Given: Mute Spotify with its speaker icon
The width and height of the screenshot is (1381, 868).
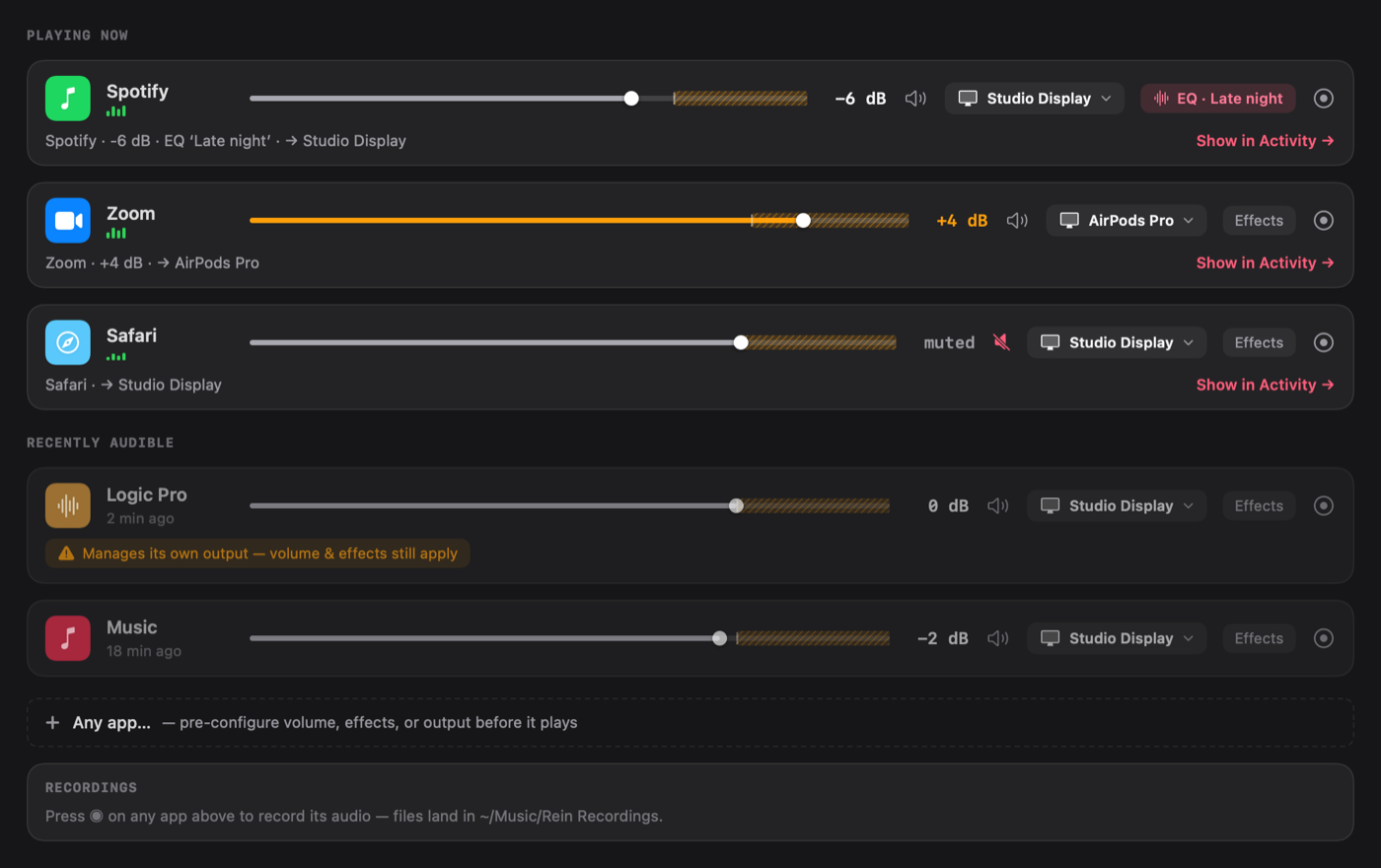Looking at the screenshot, I should [x=915, y=99].
